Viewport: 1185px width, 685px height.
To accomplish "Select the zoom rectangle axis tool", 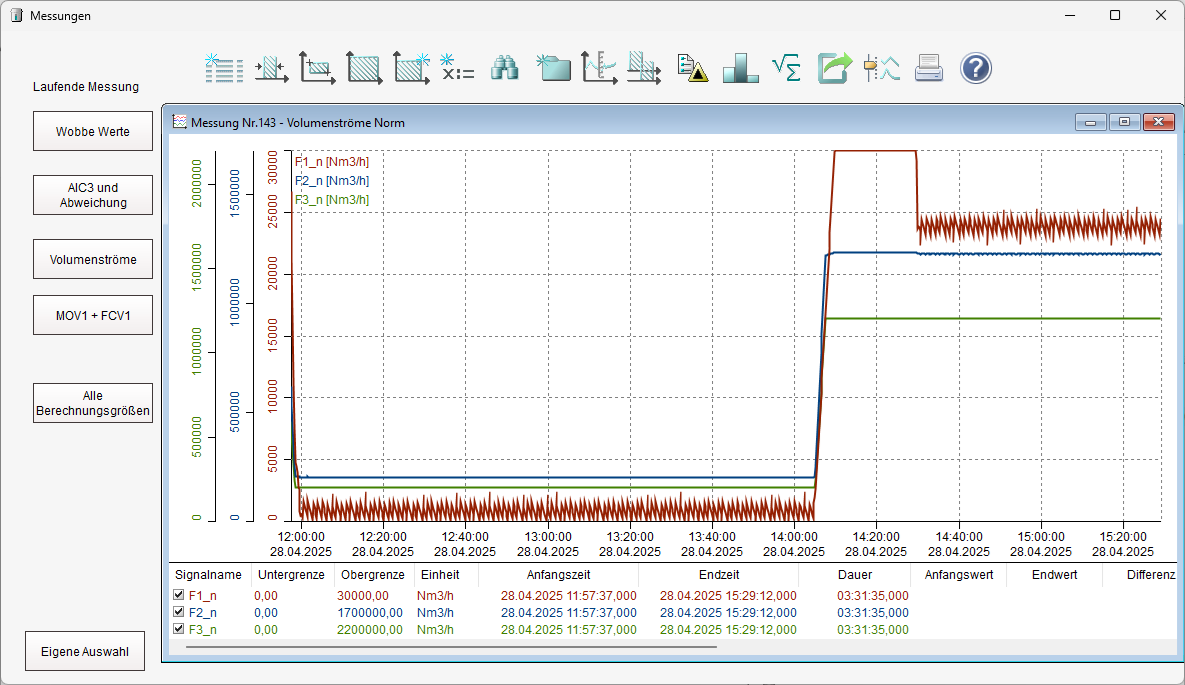I will coord(317,68).
